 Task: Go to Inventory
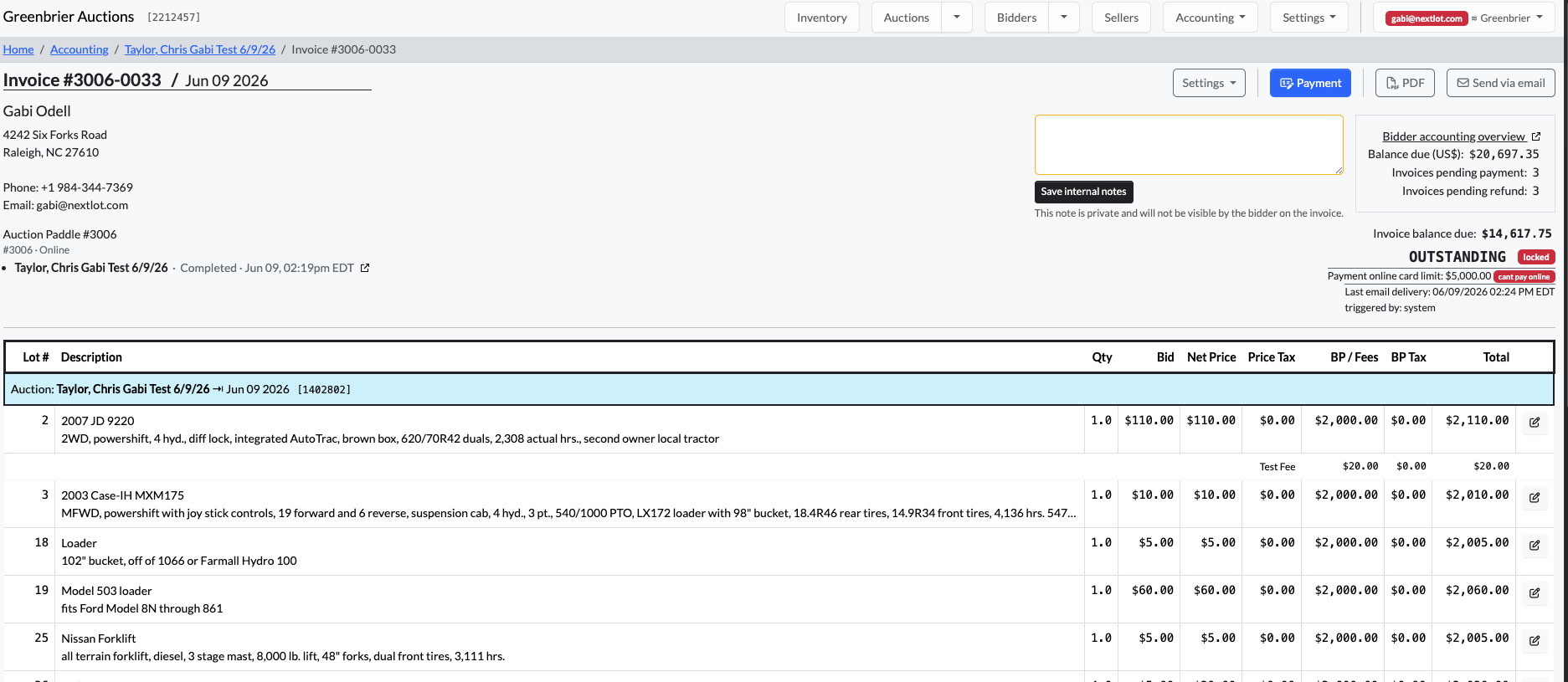[821, 18]
